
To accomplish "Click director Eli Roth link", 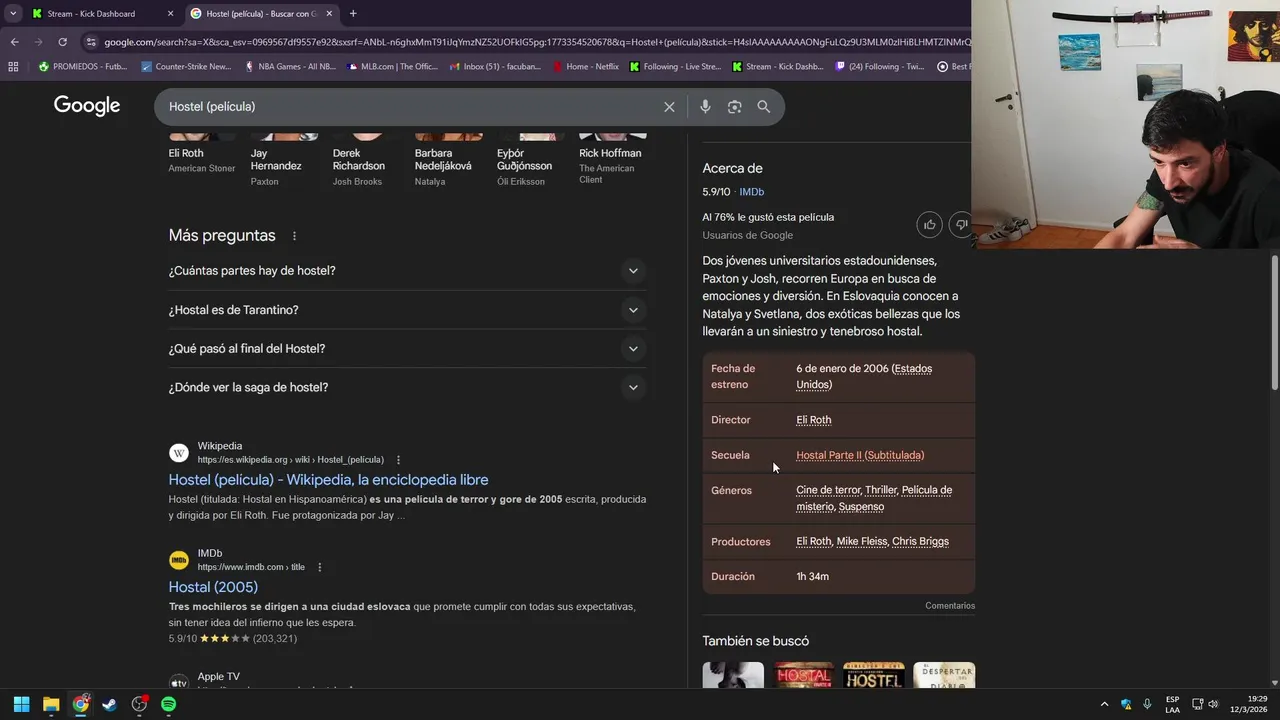I will point(813,420).
